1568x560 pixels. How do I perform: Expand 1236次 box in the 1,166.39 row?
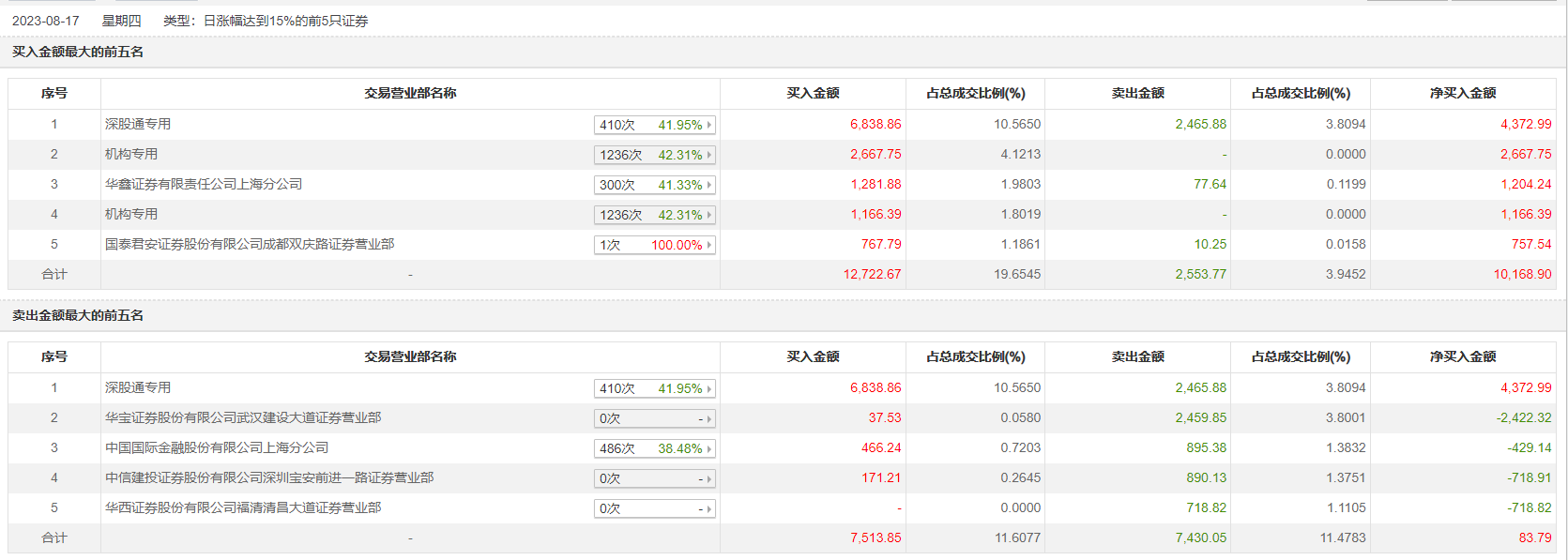click(654, 215)
